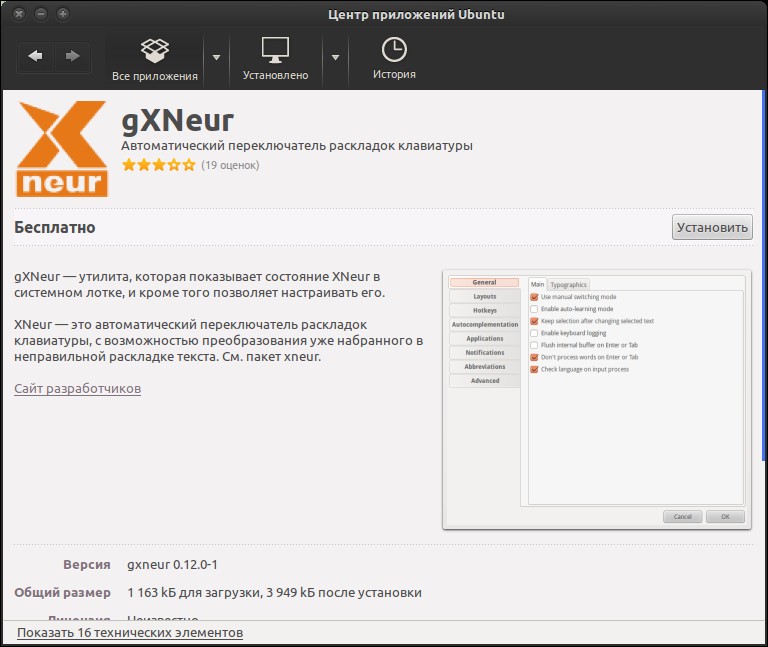
Task: Click the size text 1 163 kБ для загрузки
Action: pyautogui.click(x=194, y=593)
